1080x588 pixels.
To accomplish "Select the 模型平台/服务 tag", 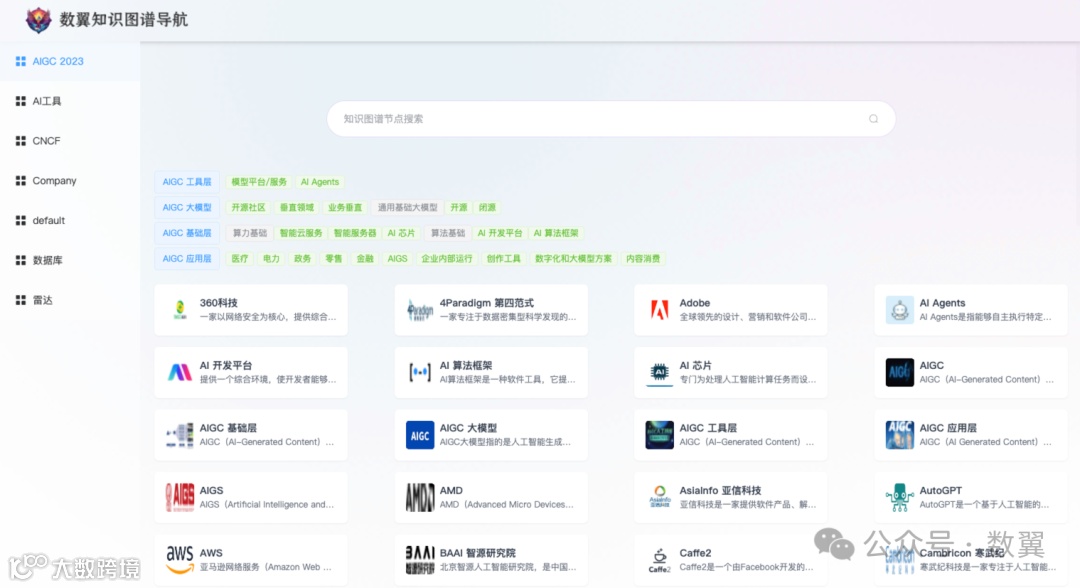I will point(259,182).
